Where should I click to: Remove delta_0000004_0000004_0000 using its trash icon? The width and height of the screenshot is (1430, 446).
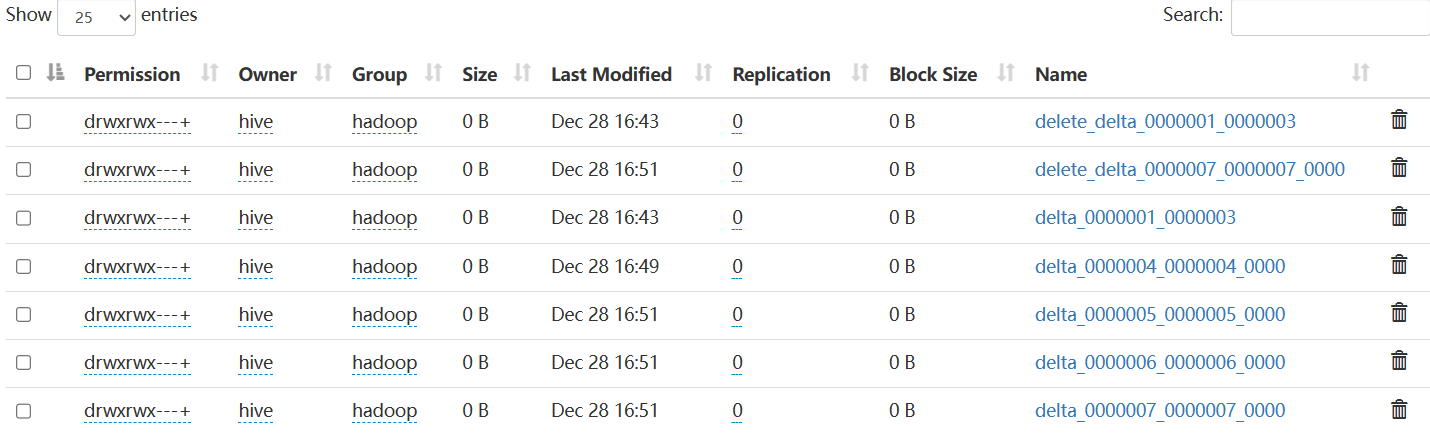click(x=1399, y=265)
